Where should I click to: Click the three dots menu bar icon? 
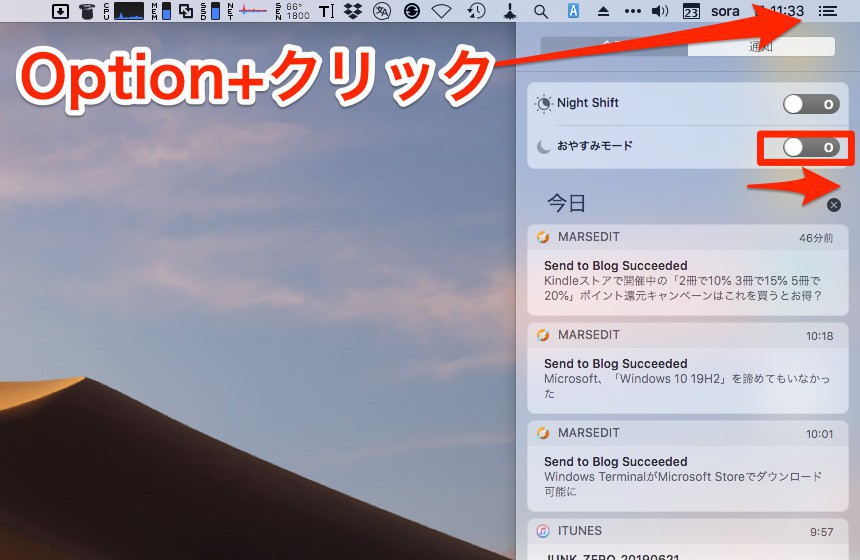coord(632,11)
